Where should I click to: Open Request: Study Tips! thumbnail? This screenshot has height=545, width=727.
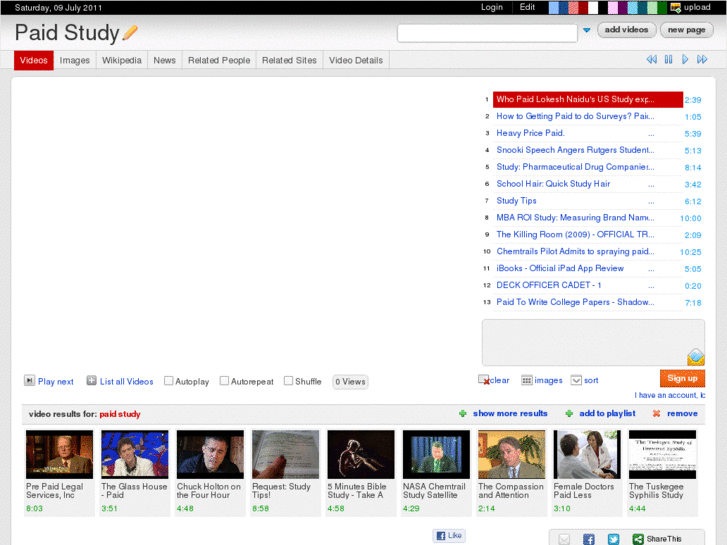pyautogui.click(x=286, y=454)
